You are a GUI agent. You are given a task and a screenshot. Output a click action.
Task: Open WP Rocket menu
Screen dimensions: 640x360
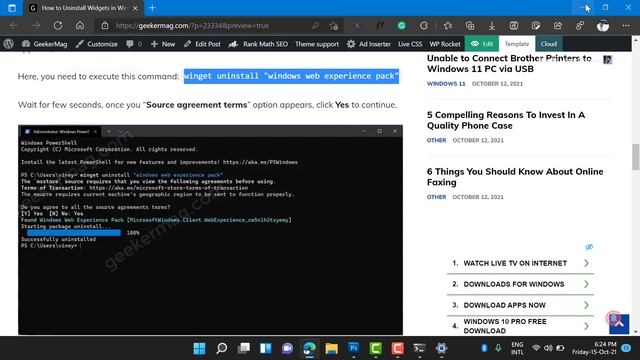445,44
